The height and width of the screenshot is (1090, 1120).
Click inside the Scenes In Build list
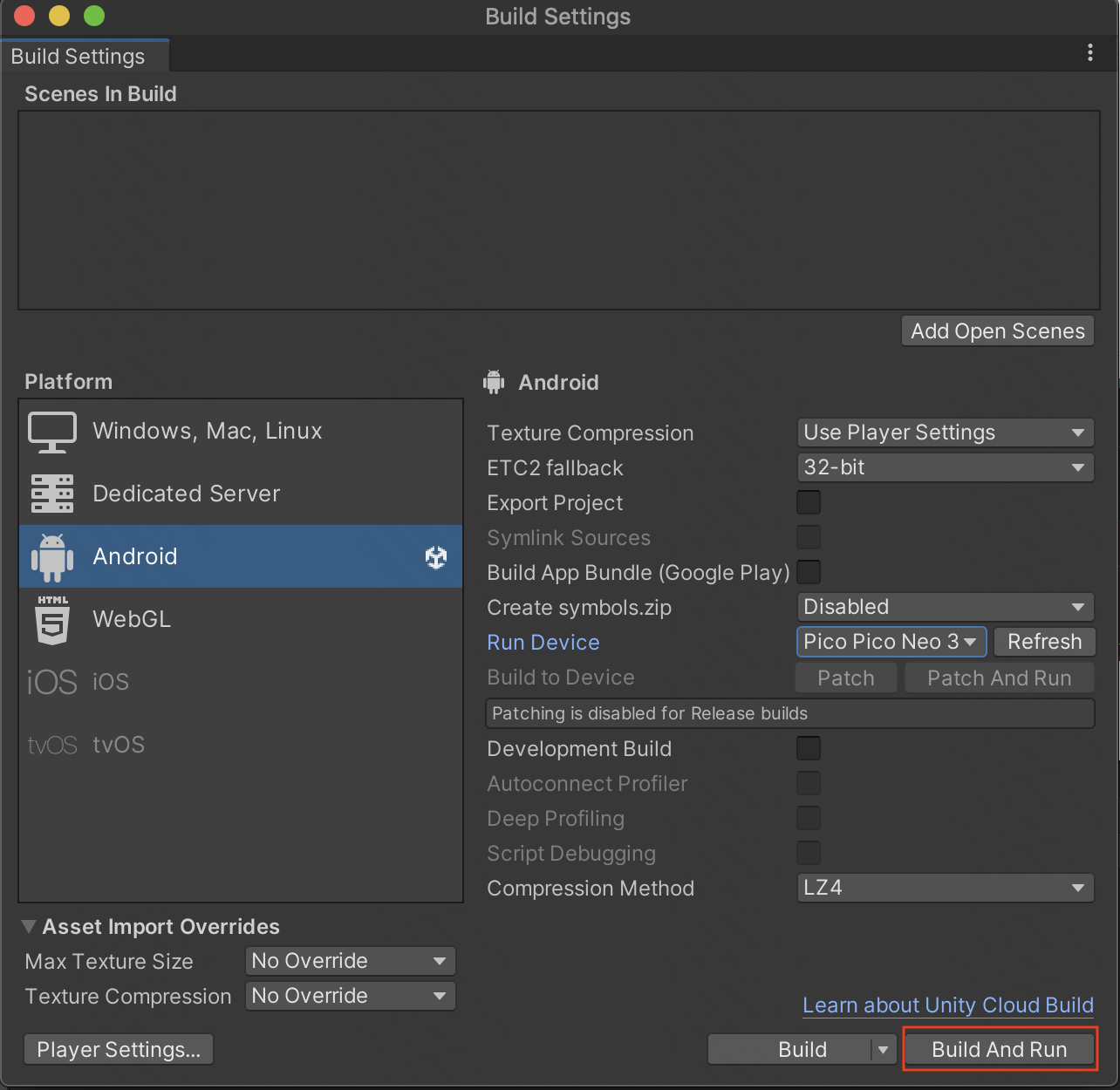(559, 210)
